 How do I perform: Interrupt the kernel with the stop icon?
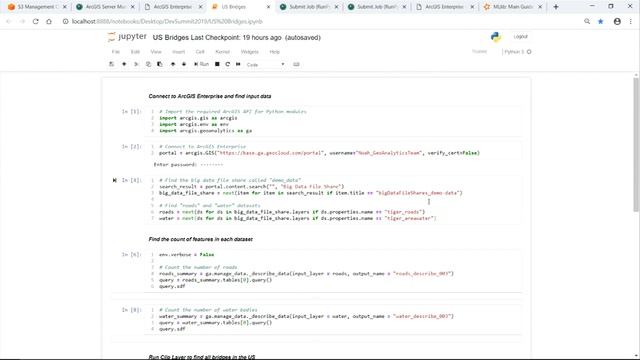[217, 64]
